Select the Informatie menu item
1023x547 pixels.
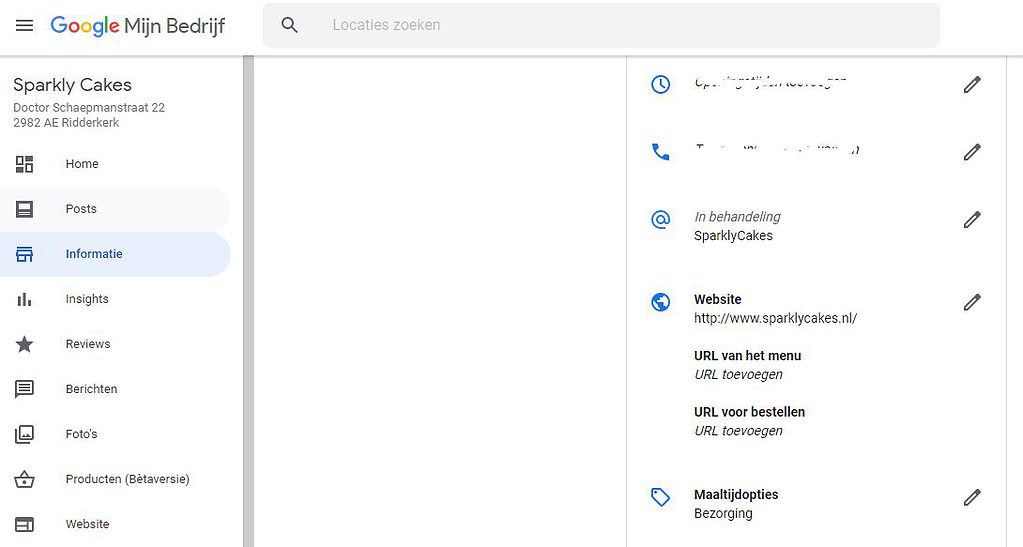pyautogui.click(x=115, y=254)
